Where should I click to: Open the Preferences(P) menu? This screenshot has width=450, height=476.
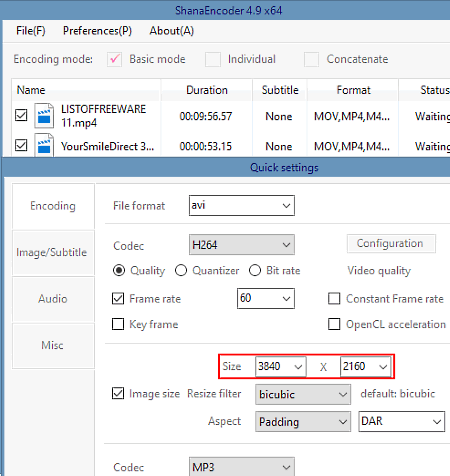(x=97, y=31)
